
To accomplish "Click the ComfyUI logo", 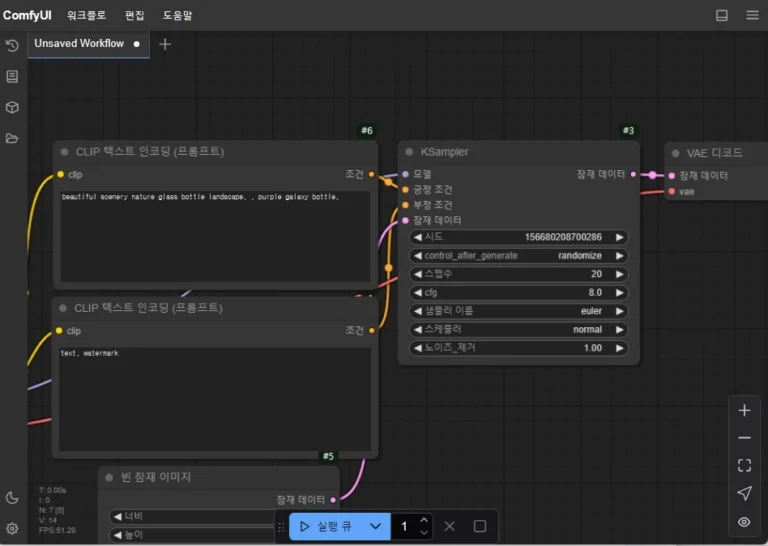I will pyautogui.click(x=27, y=15).
